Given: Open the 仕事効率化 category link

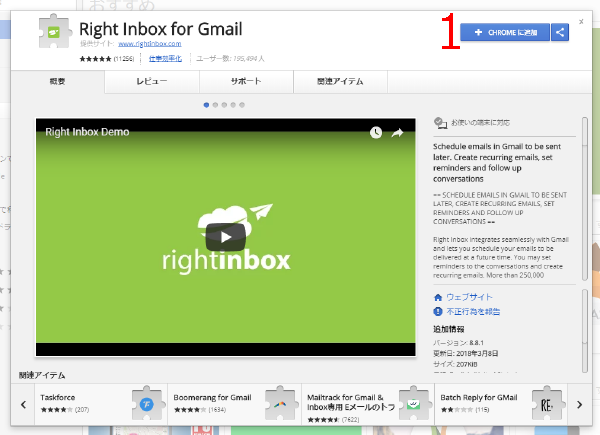Looking at the screenshot, I should (x=165, y=59).
